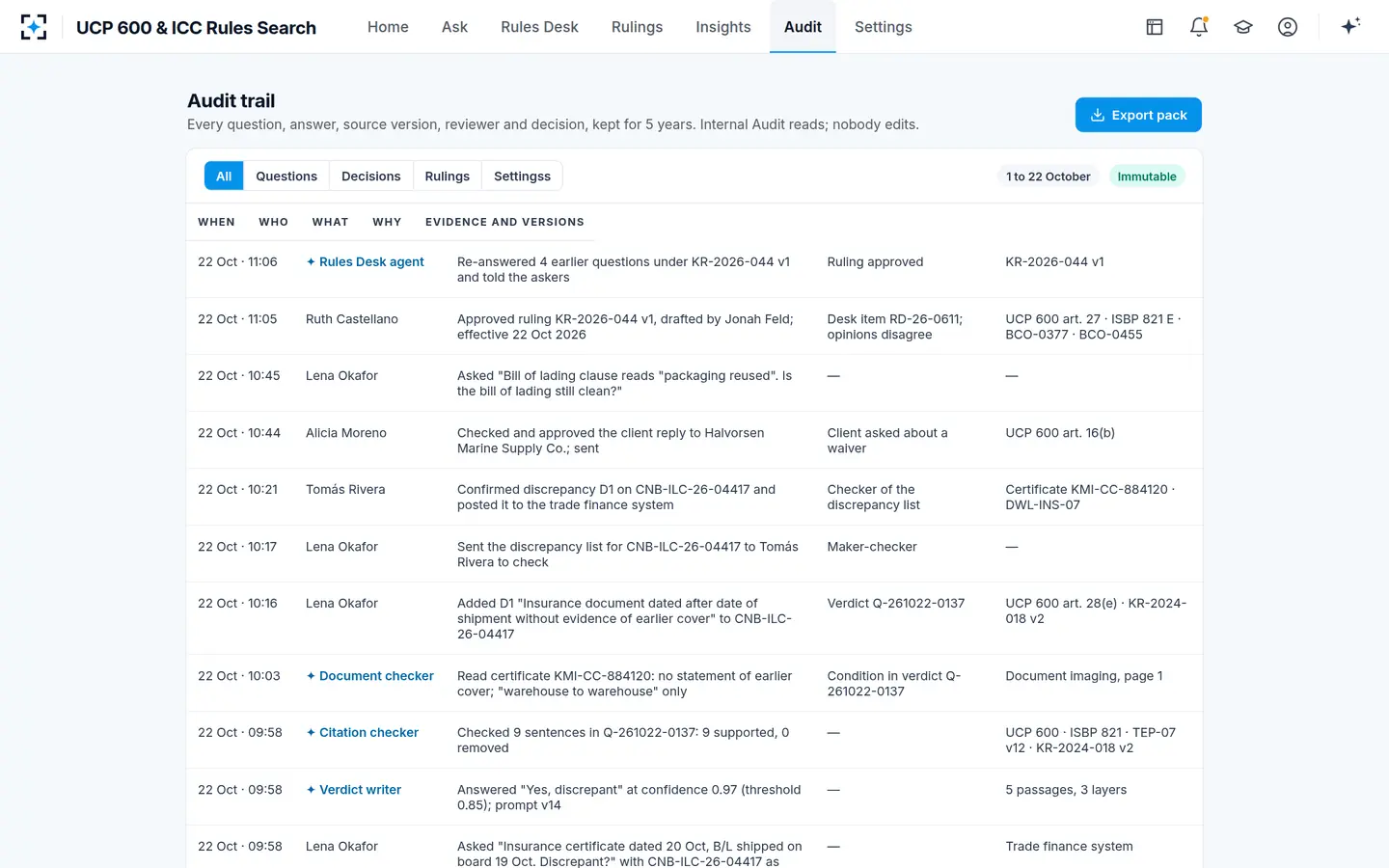Click '5 passages, 3 layers' cell
Screen dimensions: 1389x868
(x=1066, y=790)
